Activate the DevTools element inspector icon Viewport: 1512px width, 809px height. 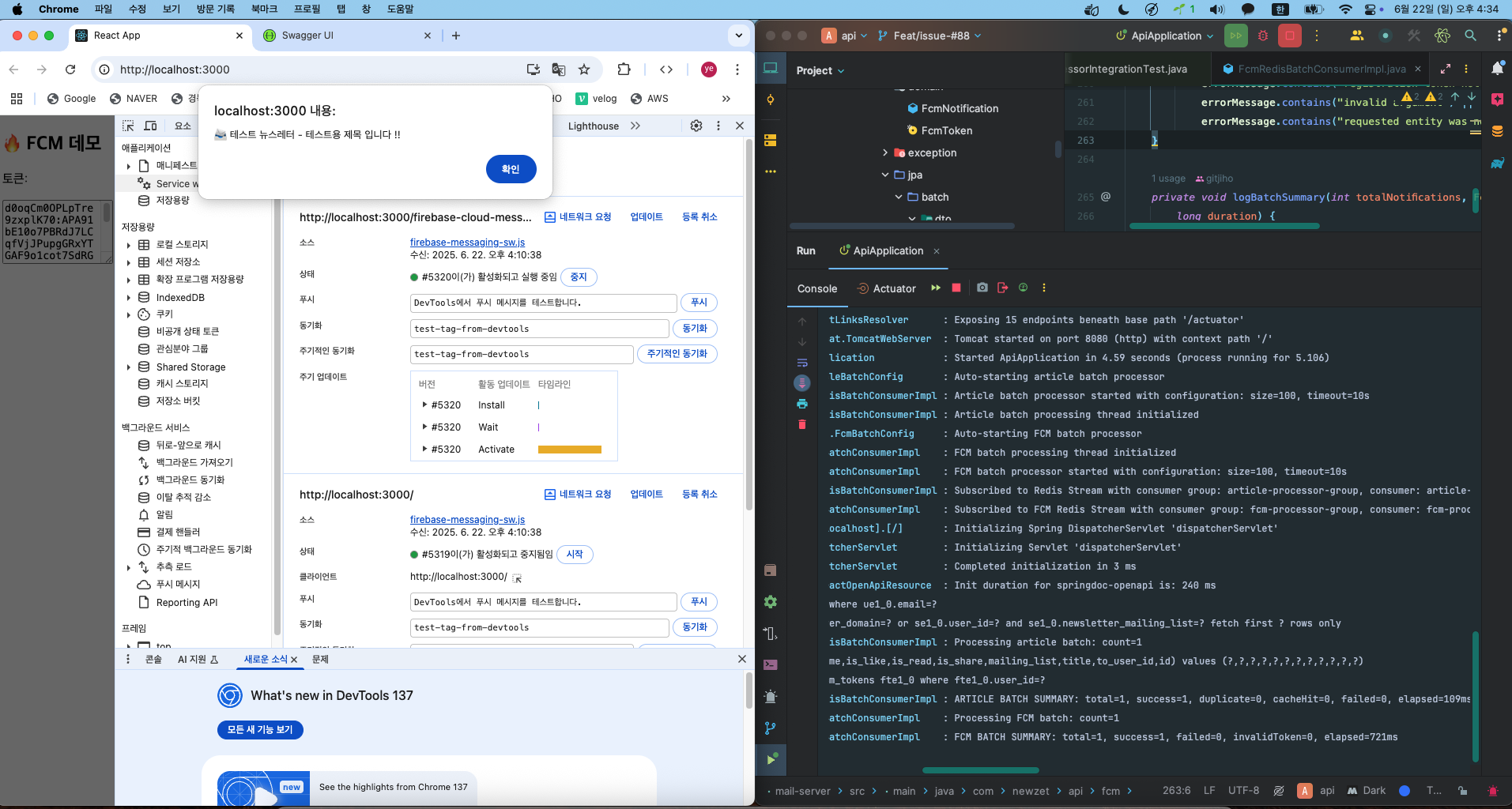[x=129, y=126]
